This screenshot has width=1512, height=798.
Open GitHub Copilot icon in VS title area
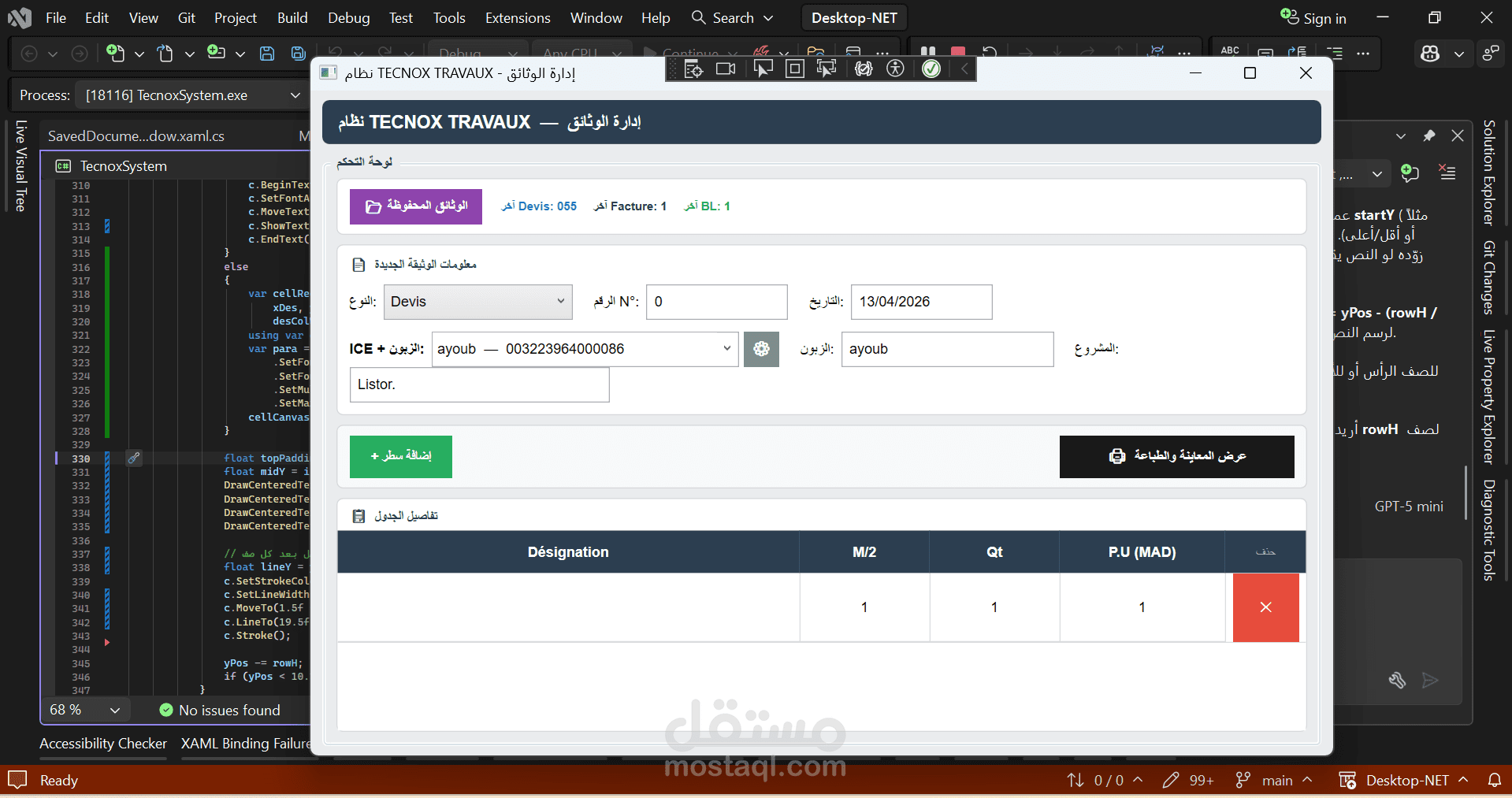tap(1430, 54)
